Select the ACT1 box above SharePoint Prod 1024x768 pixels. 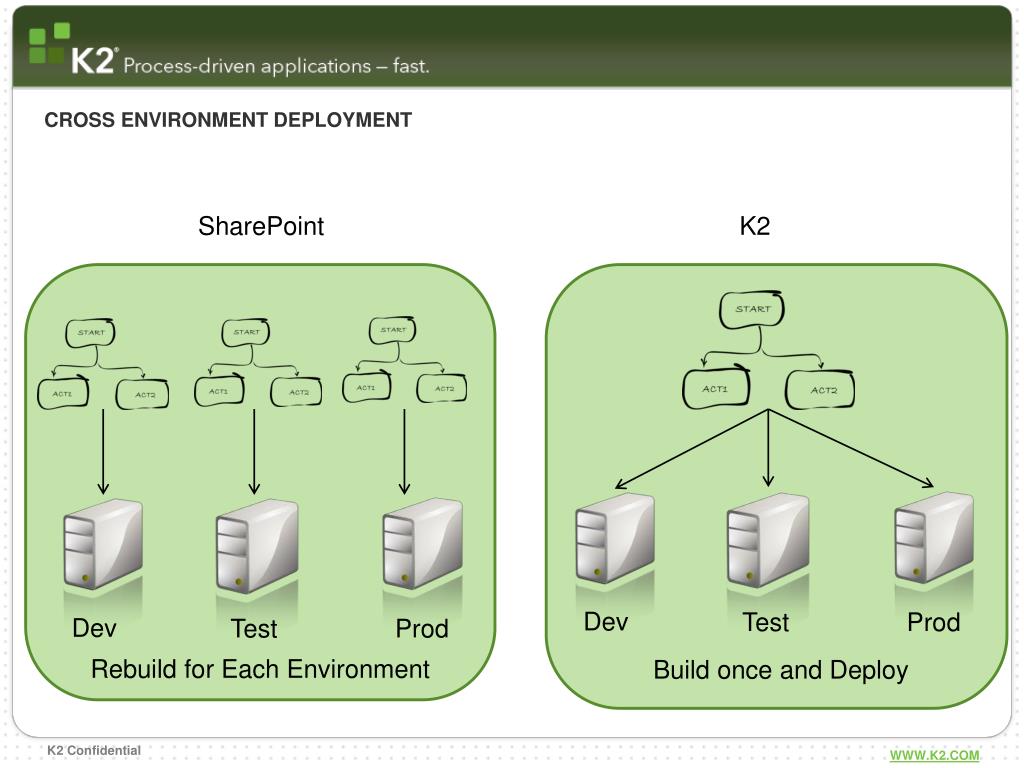367,387
